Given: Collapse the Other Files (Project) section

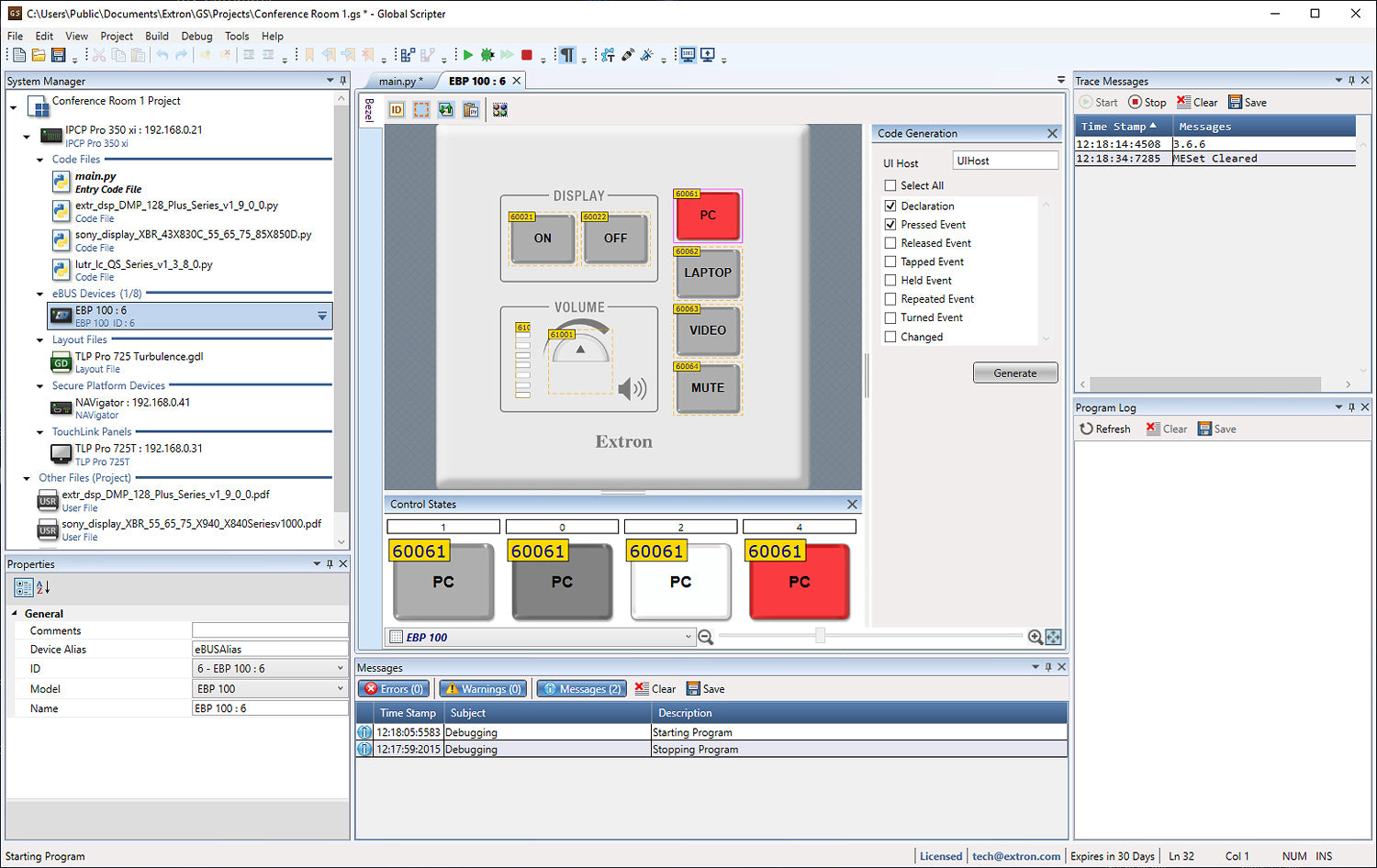Looking at the screenshot, I should [27, 478].
